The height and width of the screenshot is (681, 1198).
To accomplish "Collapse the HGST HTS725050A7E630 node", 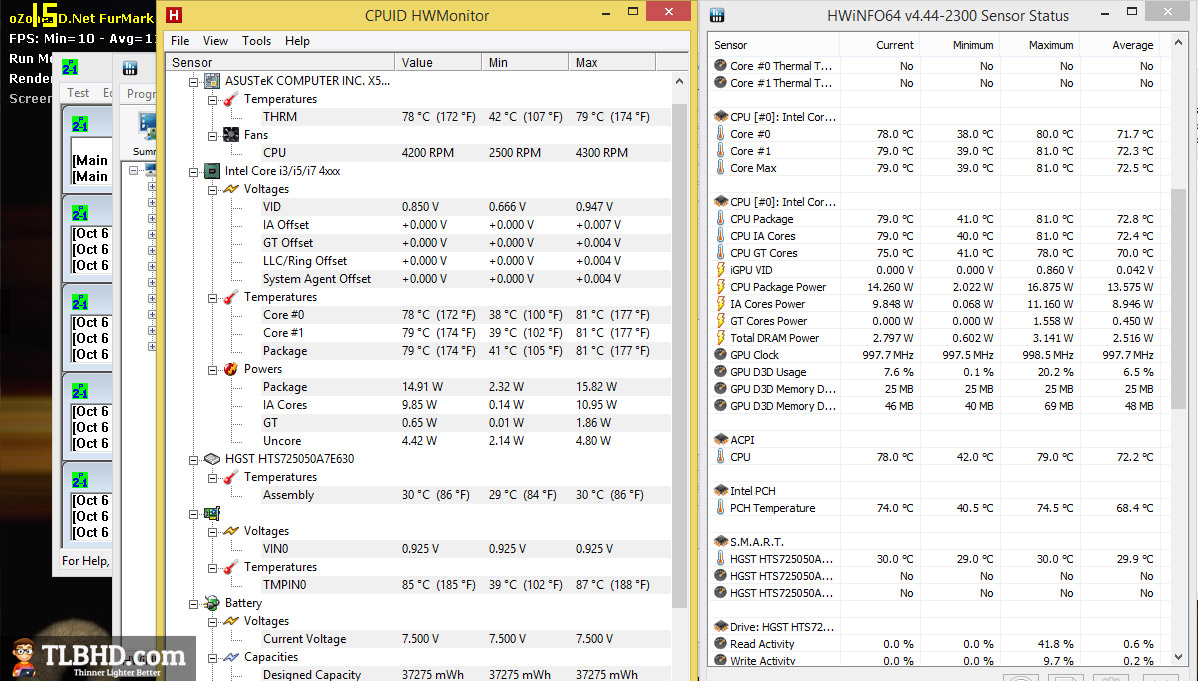I will (193, 459).
